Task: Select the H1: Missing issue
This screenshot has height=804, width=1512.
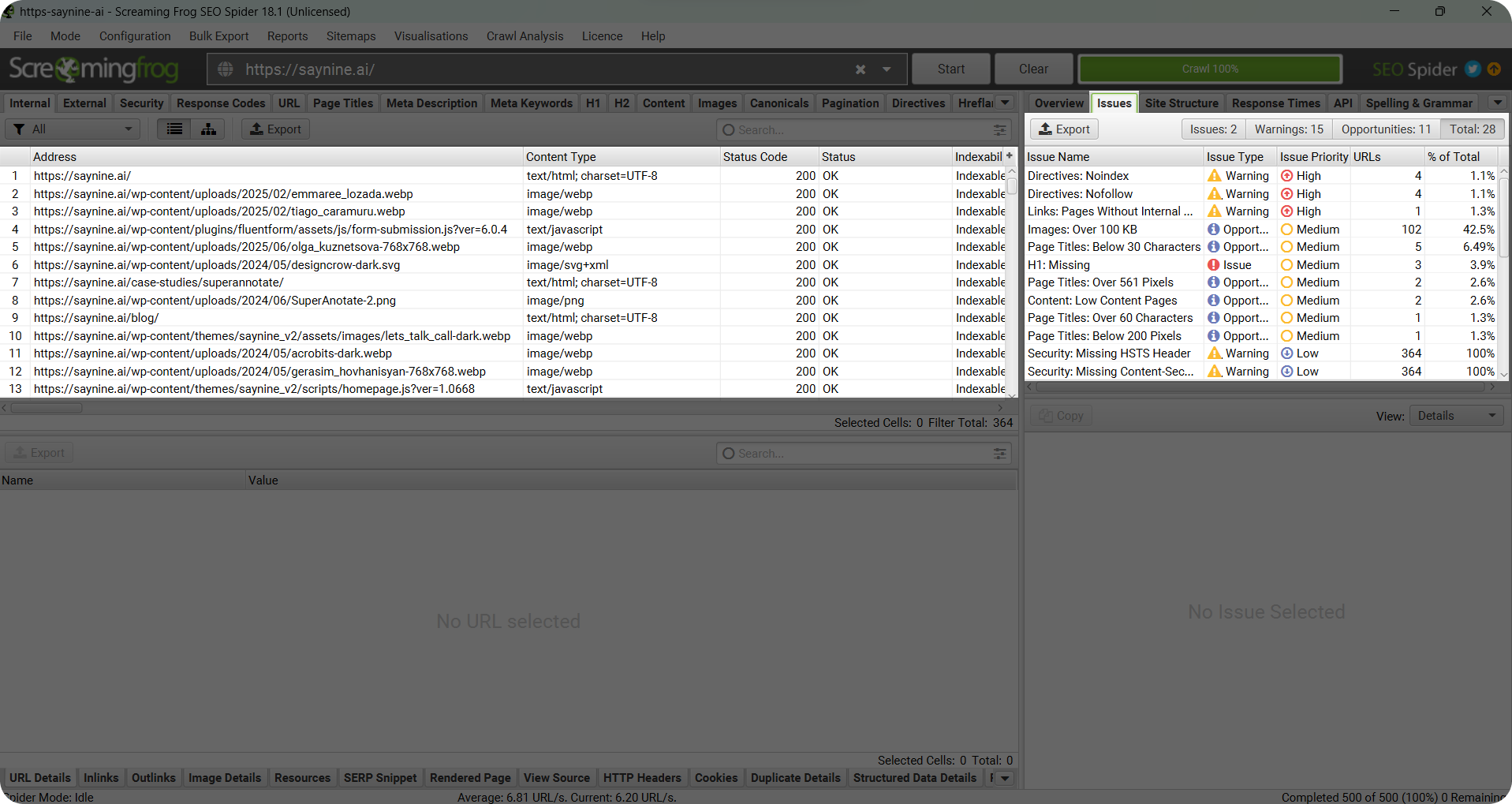Action: (x=1261, y=265)
